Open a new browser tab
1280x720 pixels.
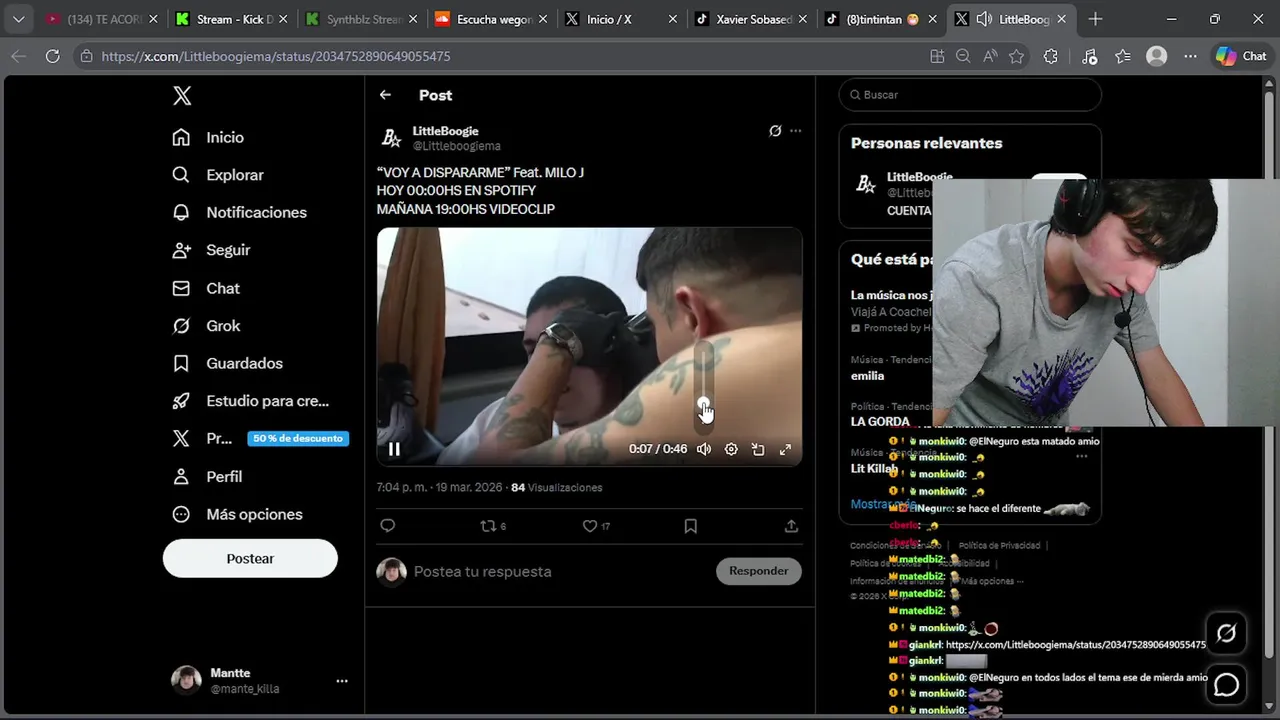pos(1096,19)
